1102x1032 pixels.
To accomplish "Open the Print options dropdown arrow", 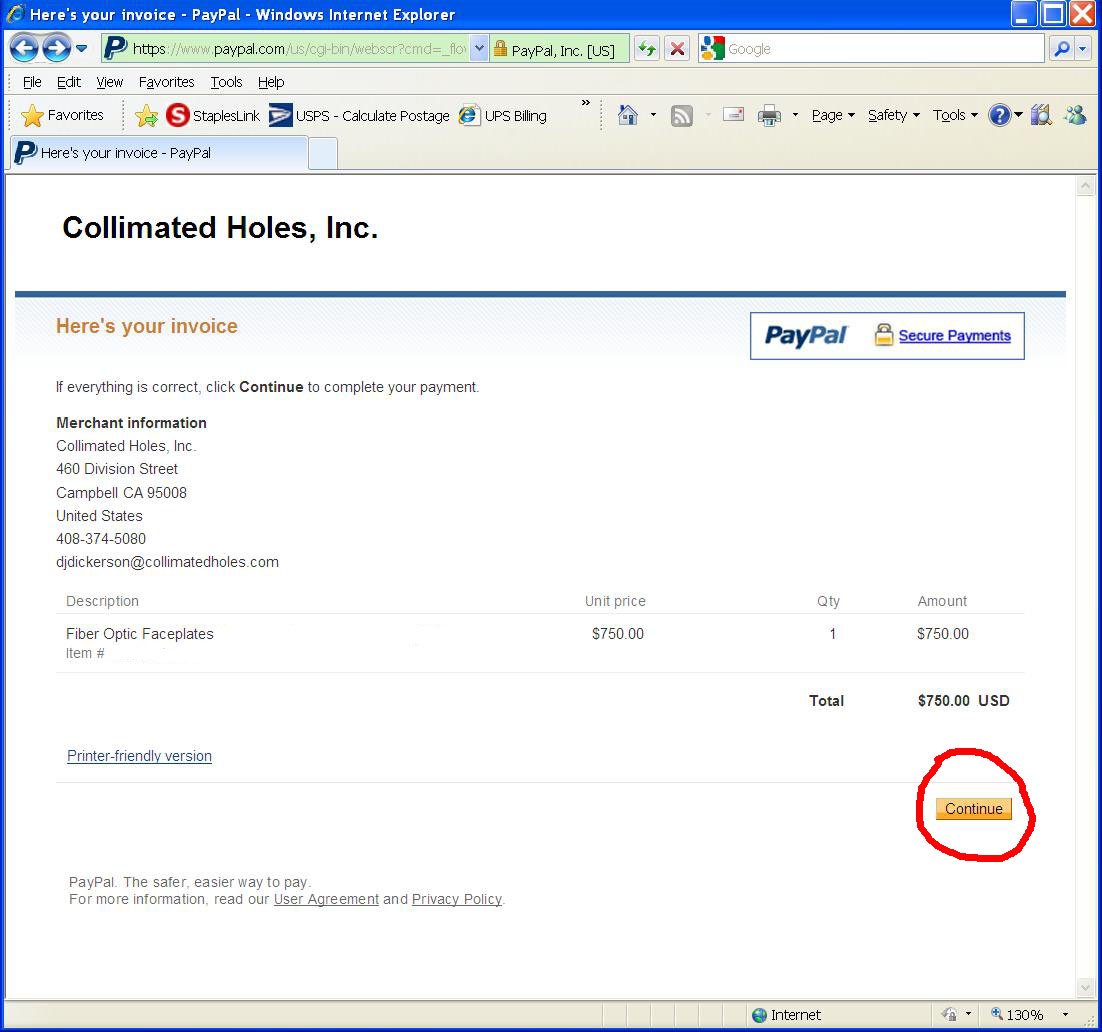I will tap(795, 115).
